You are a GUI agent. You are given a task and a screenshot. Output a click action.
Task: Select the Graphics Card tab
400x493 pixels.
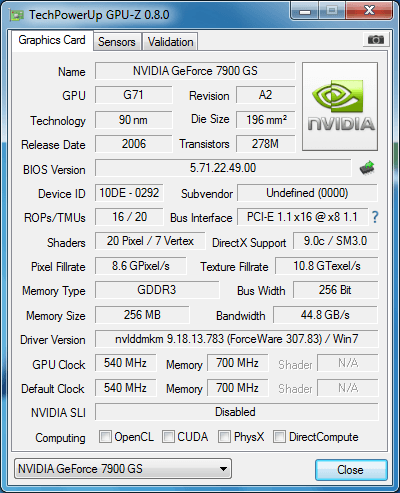pyautogui.click(x=52, y=40)
